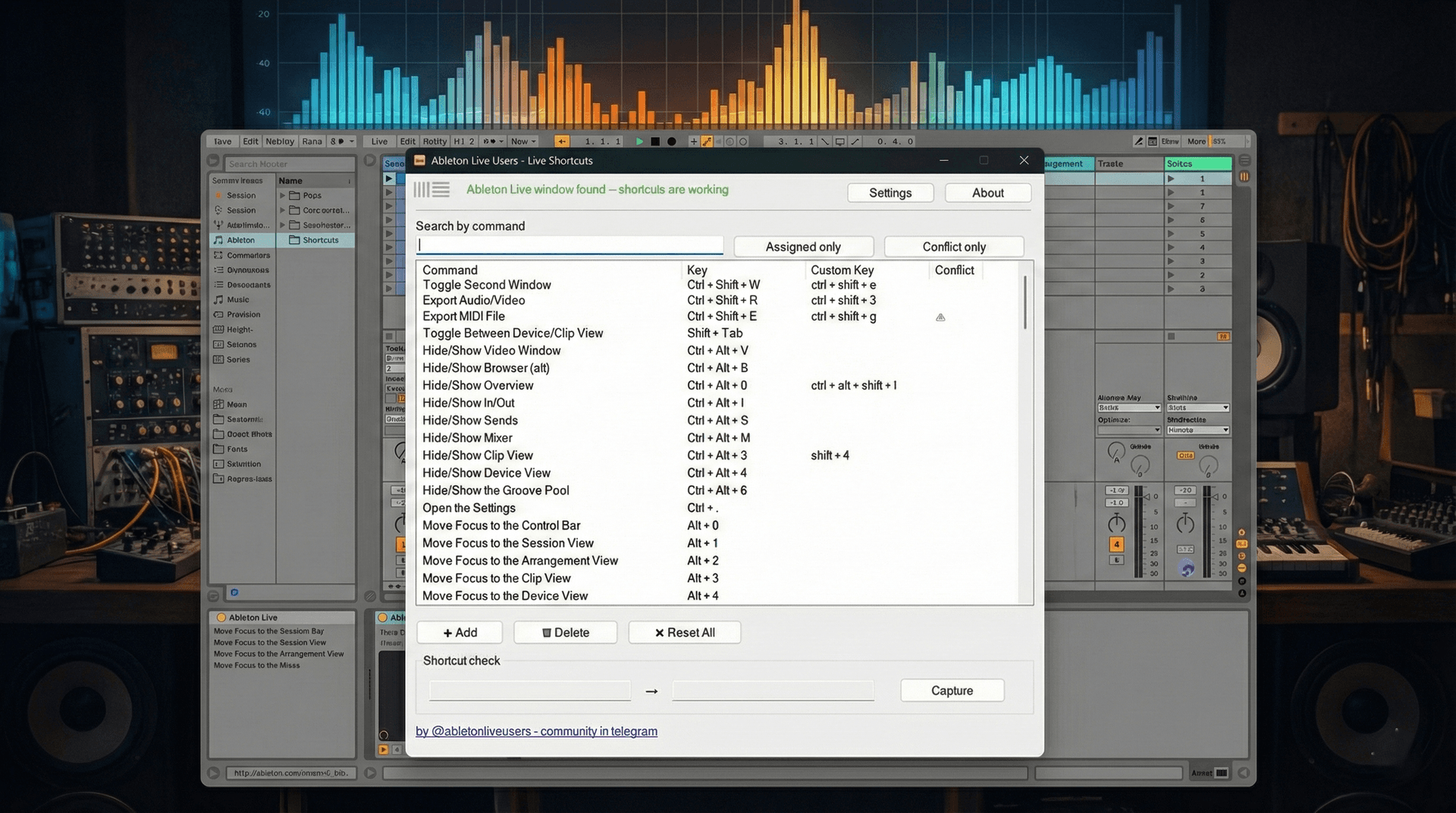Expand the Pops folder in the browser

coord(283,196)
